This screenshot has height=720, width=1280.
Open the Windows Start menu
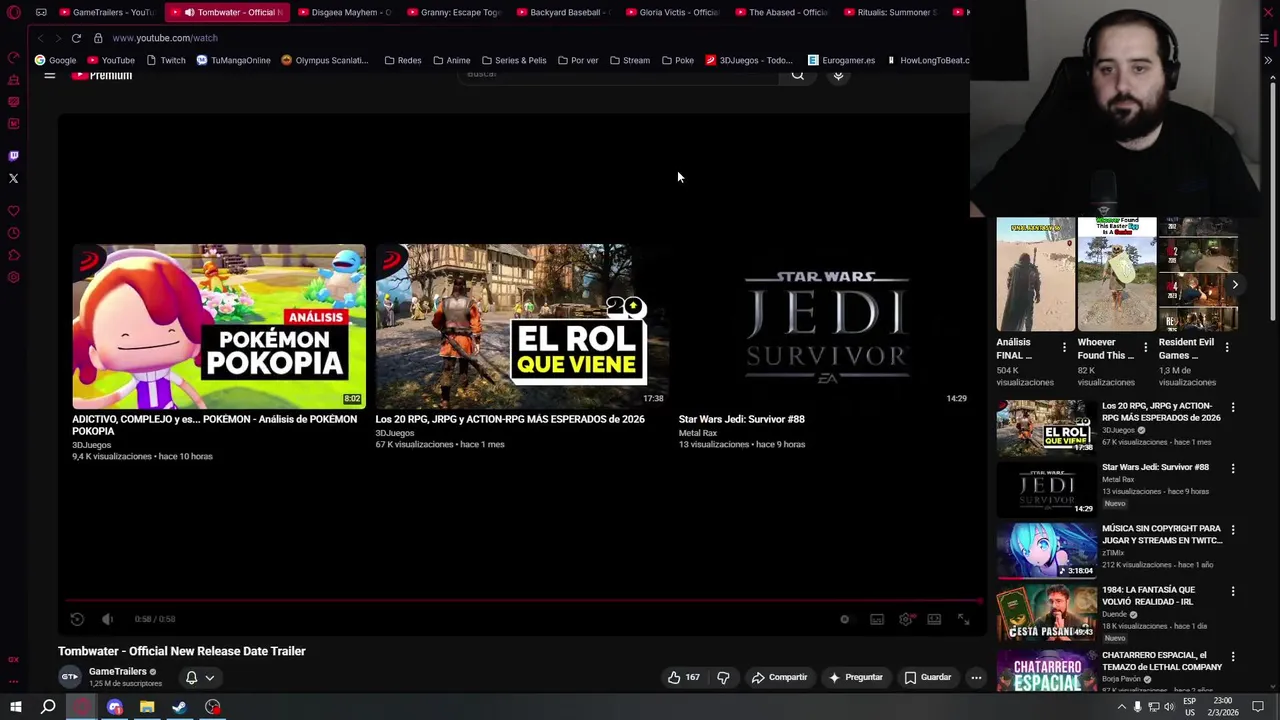(15, 707)
